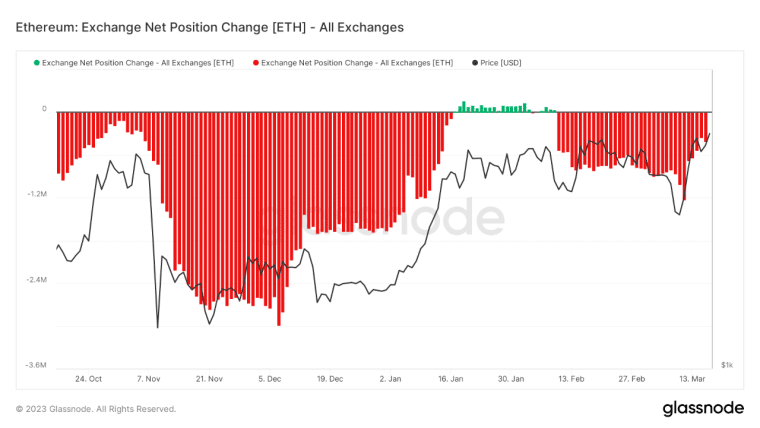Select the 7. Nov axis label

(148, 379)
